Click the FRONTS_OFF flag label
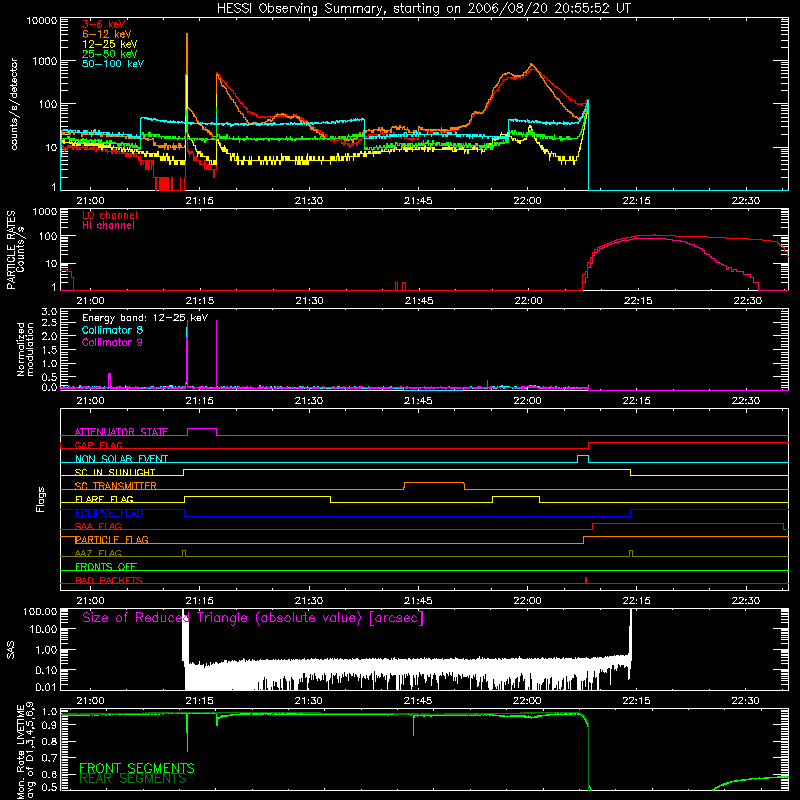The image size is (800, 800). (106, 566)
